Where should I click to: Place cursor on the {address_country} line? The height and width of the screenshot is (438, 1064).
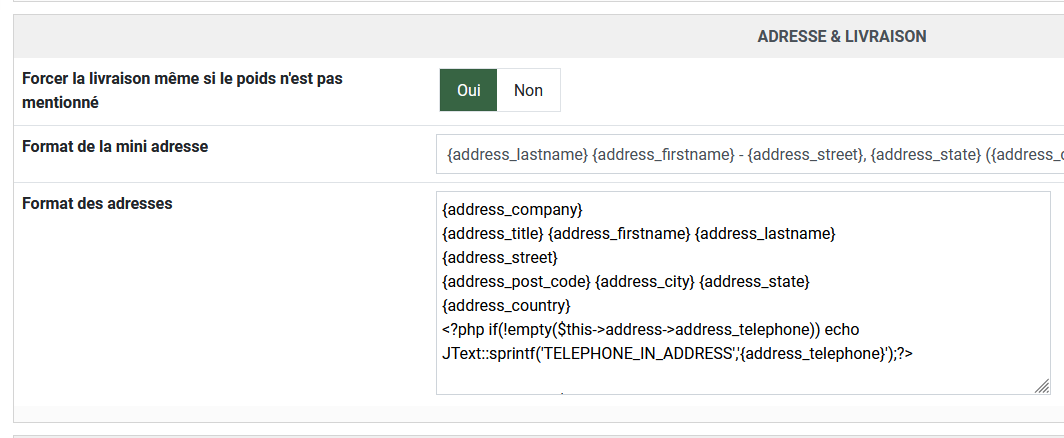(x=505, y=304)
